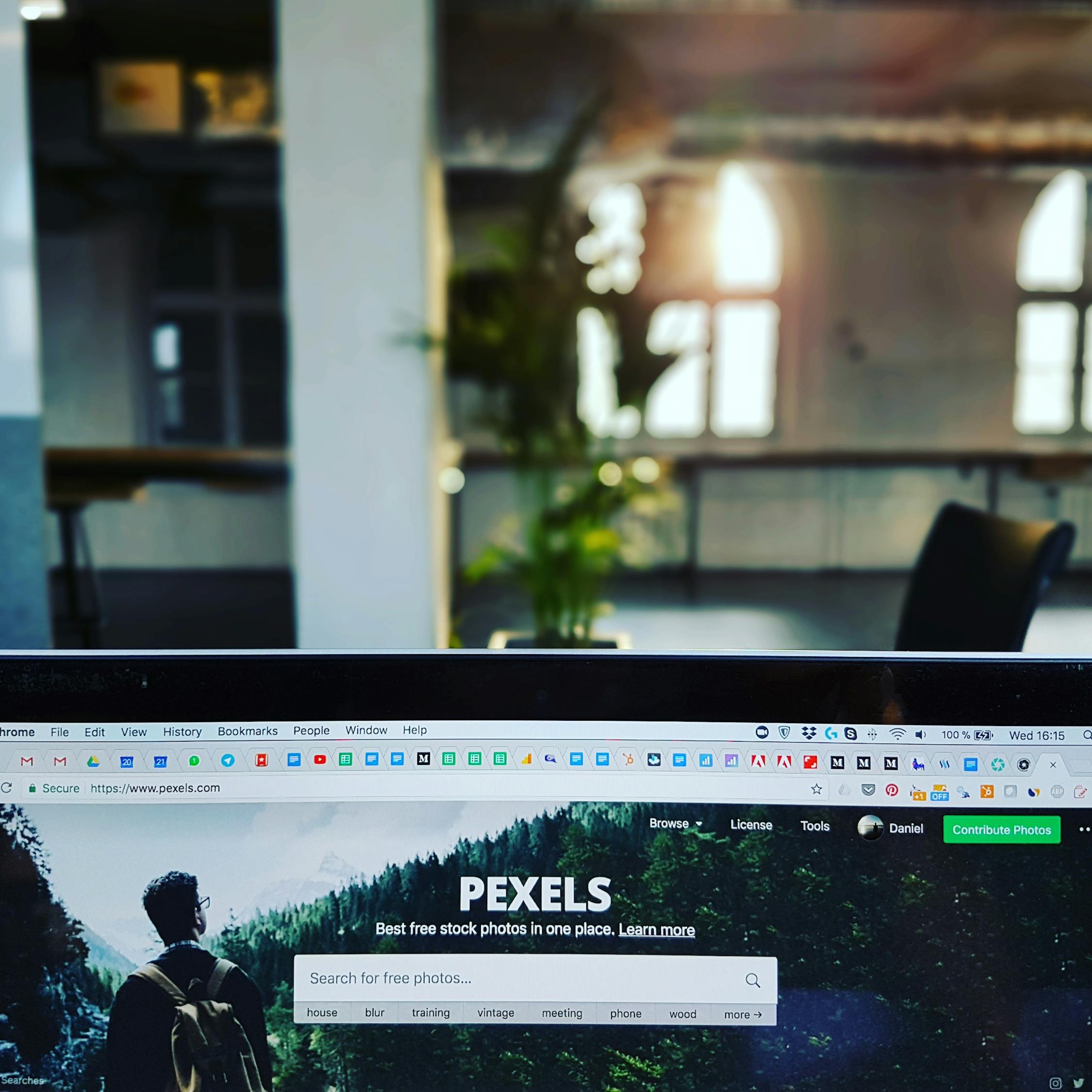Click the bookmark star icon in address bar
Viewport: 1092px width, 1092px height.
click(x=817, y=789)
